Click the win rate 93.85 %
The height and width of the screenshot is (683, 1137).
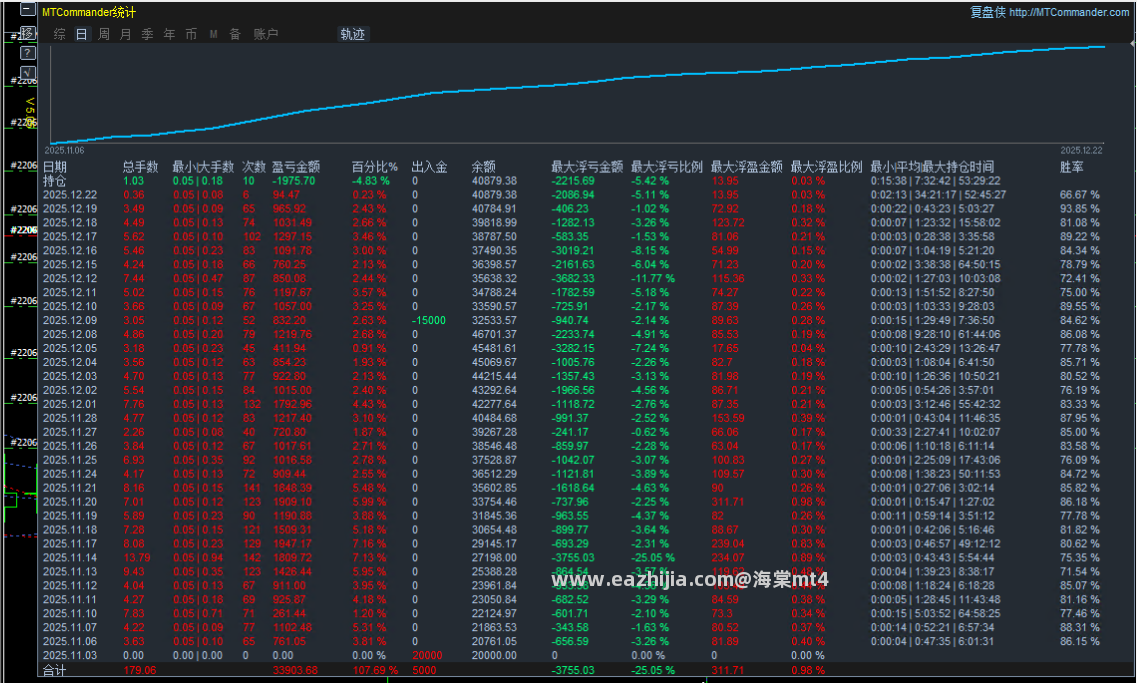pos(1080,209)
